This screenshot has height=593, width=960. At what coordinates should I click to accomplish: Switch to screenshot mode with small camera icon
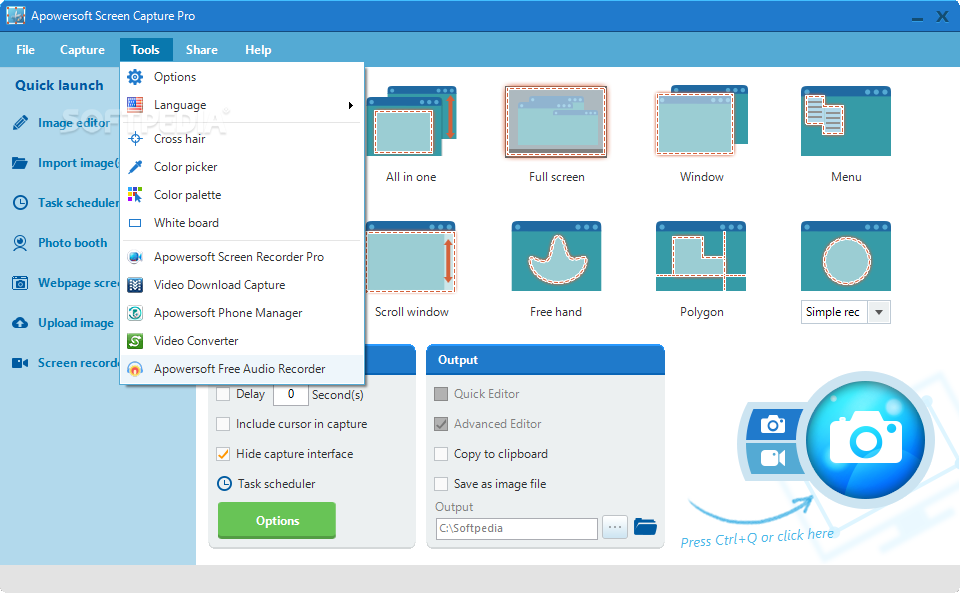pos(773,424)
